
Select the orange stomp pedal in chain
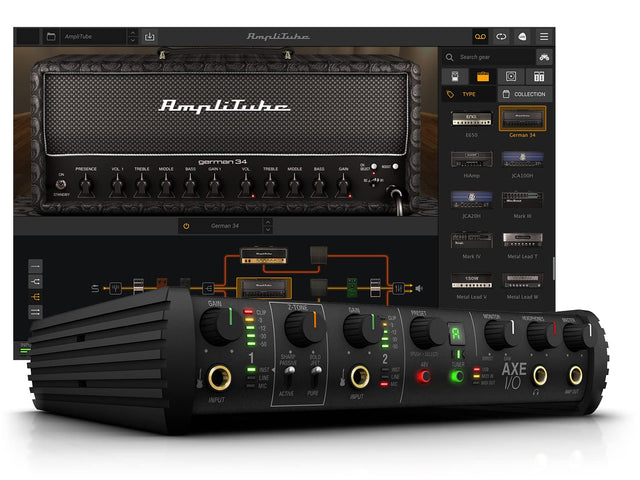point(162,282)
